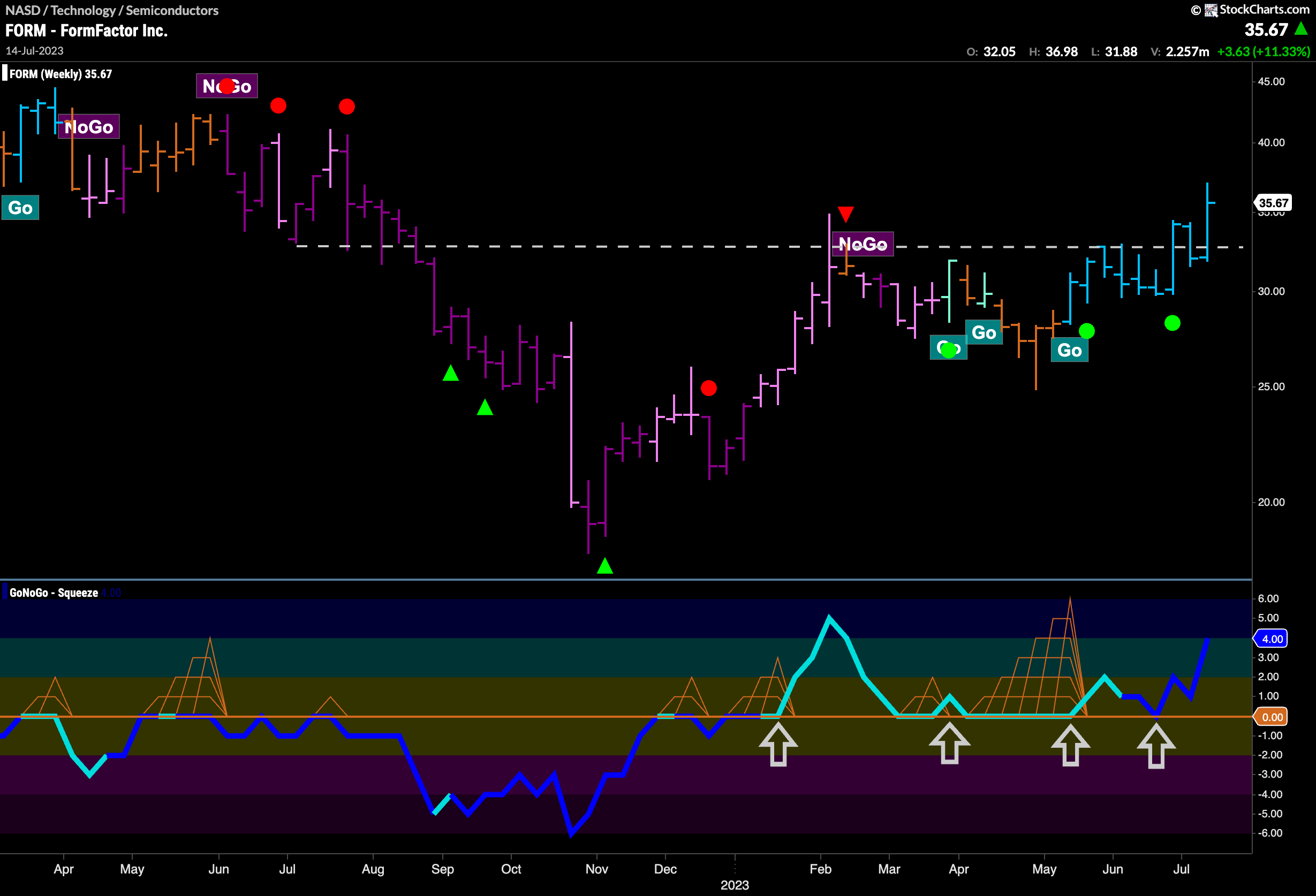This screenshot has width=1316, height=896.
Task: Click the green dot beside the May 2023 Go label
Action: pyautogui.click(x=1087, y=331)
